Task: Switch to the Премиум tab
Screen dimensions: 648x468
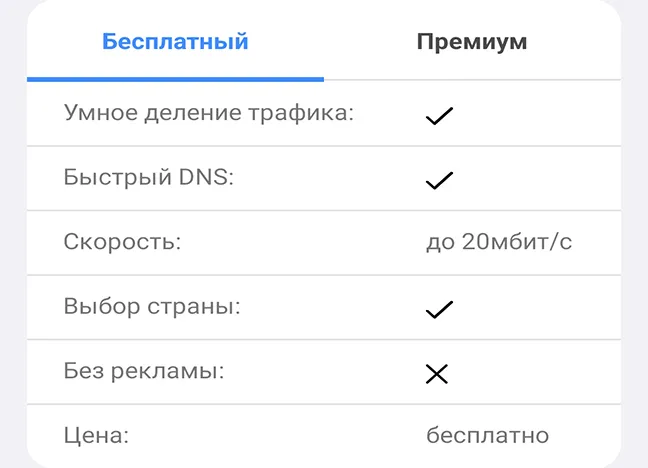Action: [472, 42]
